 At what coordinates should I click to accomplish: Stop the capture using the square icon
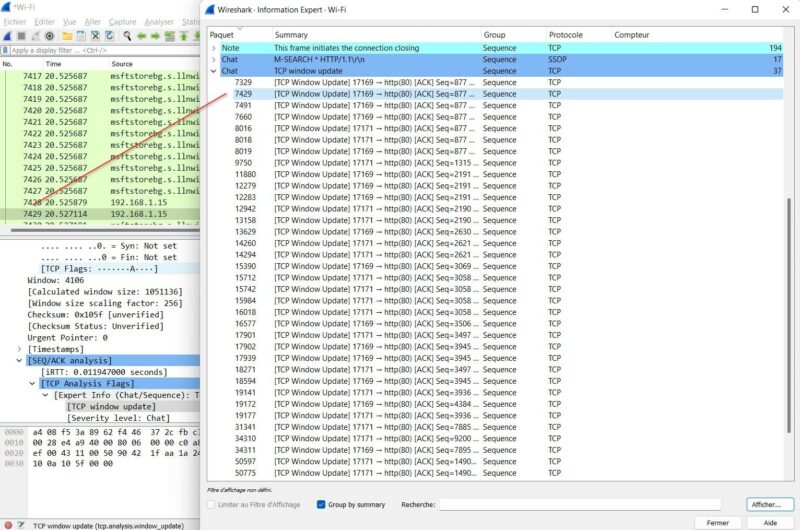tap(21, 36)
